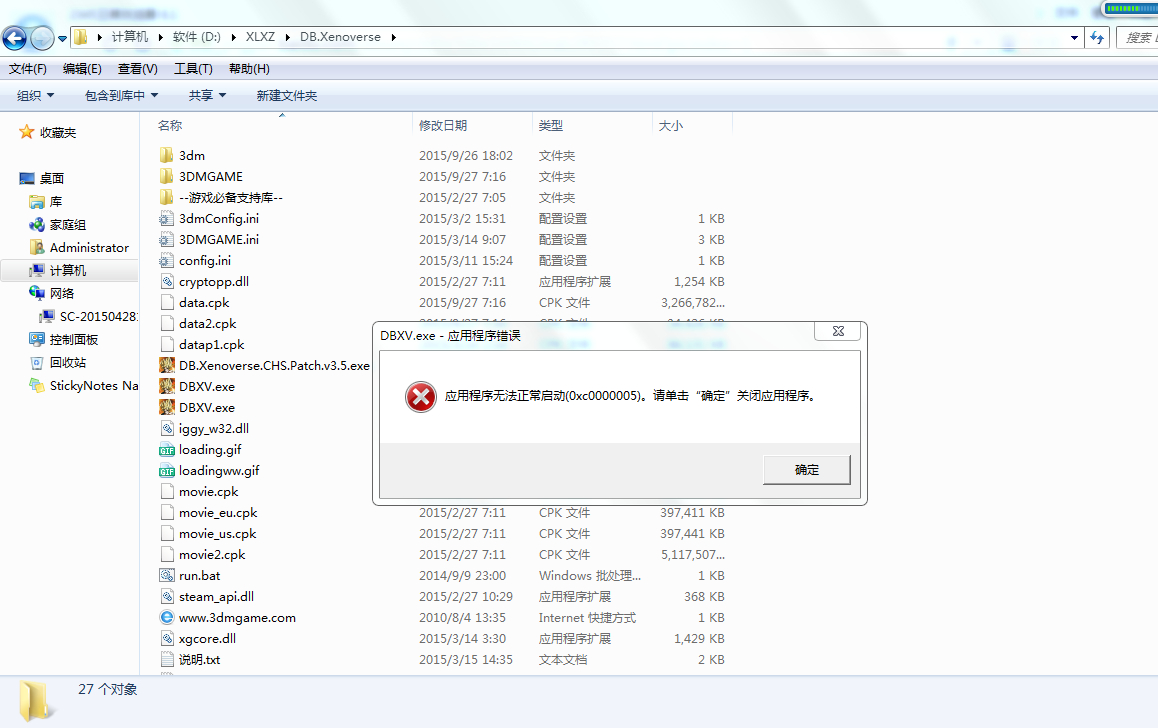Open the 包含到库中 dropdown
The height and width of the screenshot is (728, 1158).
coord(121,95)
